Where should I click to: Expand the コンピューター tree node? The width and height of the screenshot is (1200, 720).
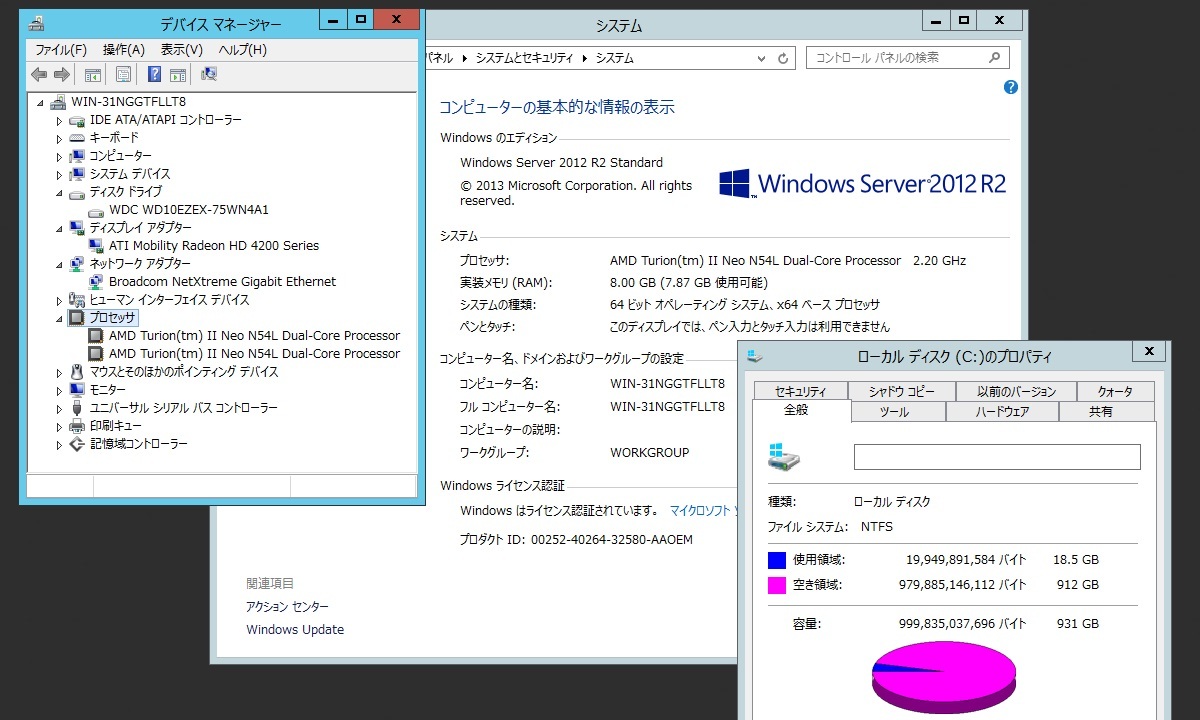click(x=59, y=156)
